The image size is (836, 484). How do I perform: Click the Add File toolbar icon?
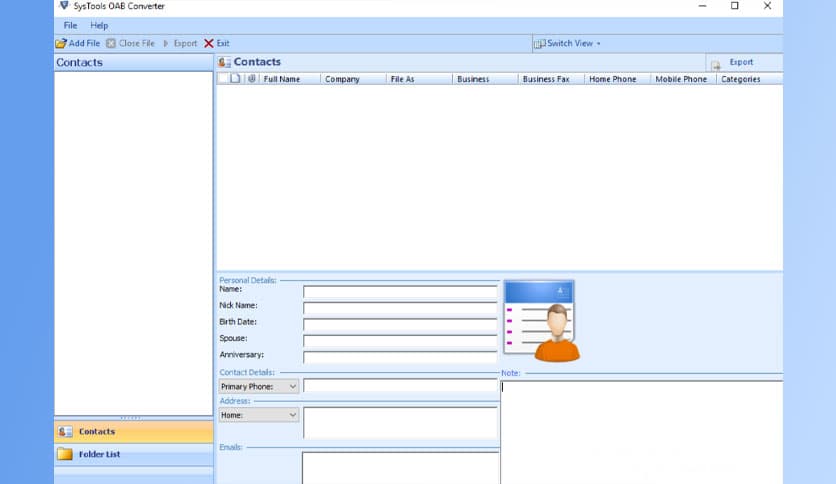point(61,44)
